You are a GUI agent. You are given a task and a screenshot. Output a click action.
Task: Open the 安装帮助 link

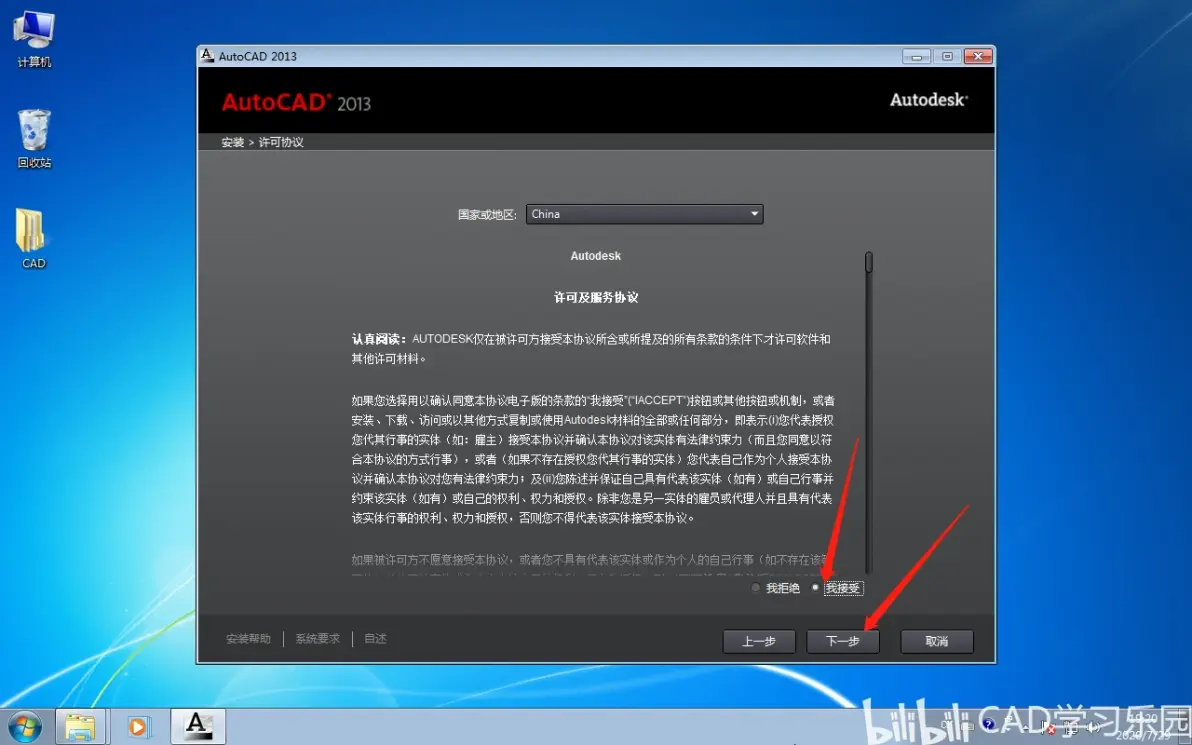[249, 639]
